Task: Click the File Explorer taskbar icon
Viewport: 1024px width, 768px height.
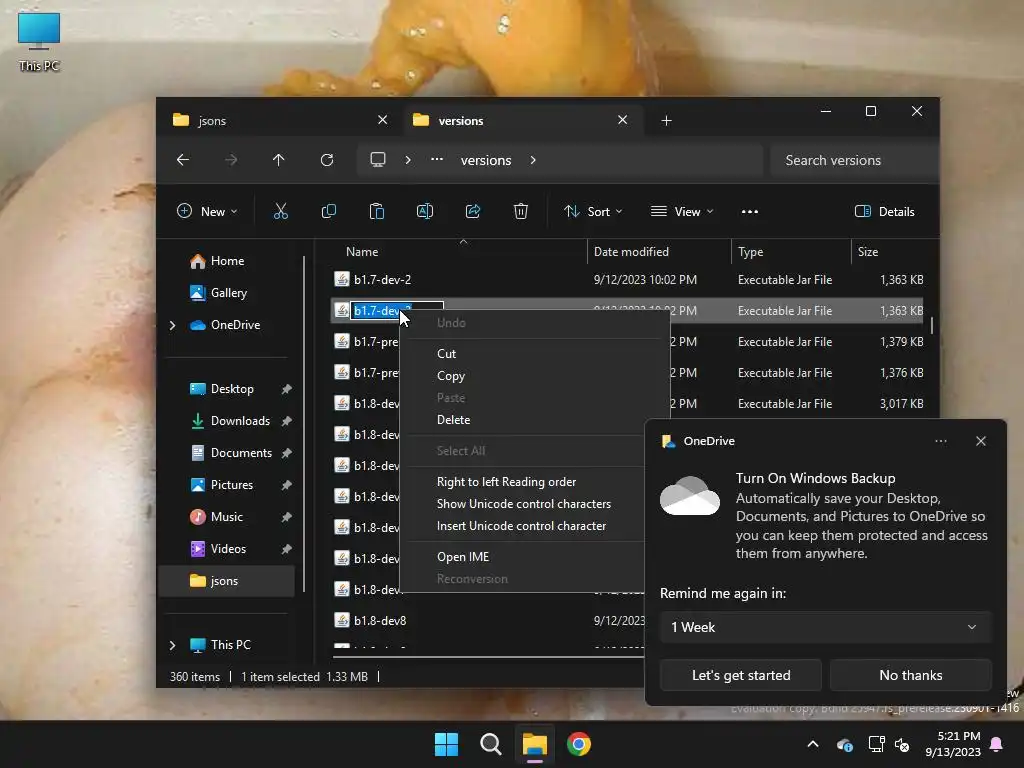Action: [534, 744]
